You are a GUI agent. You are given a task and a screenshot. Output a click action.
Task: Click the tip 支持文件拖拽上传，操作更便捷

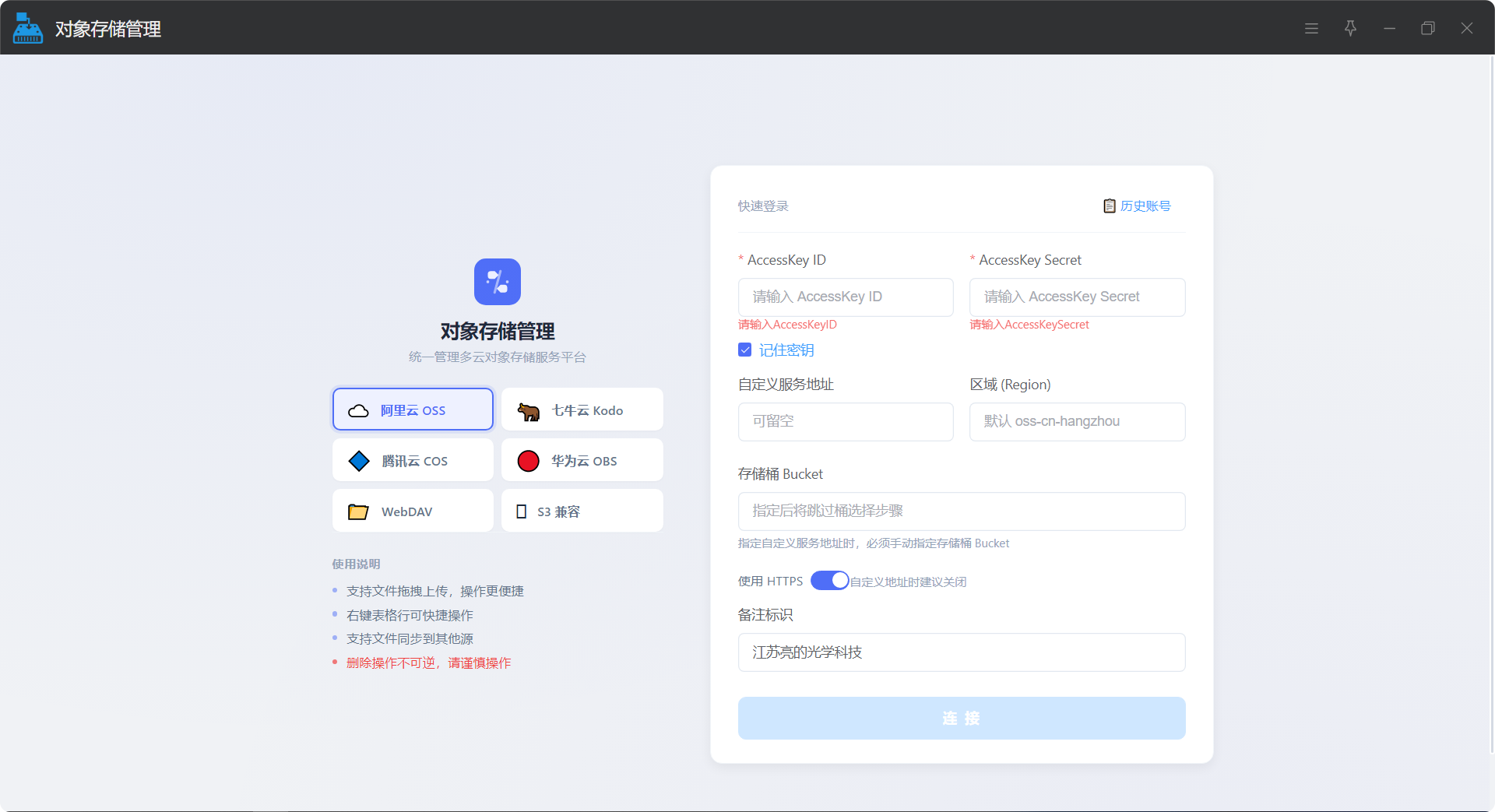click(435, 592)
